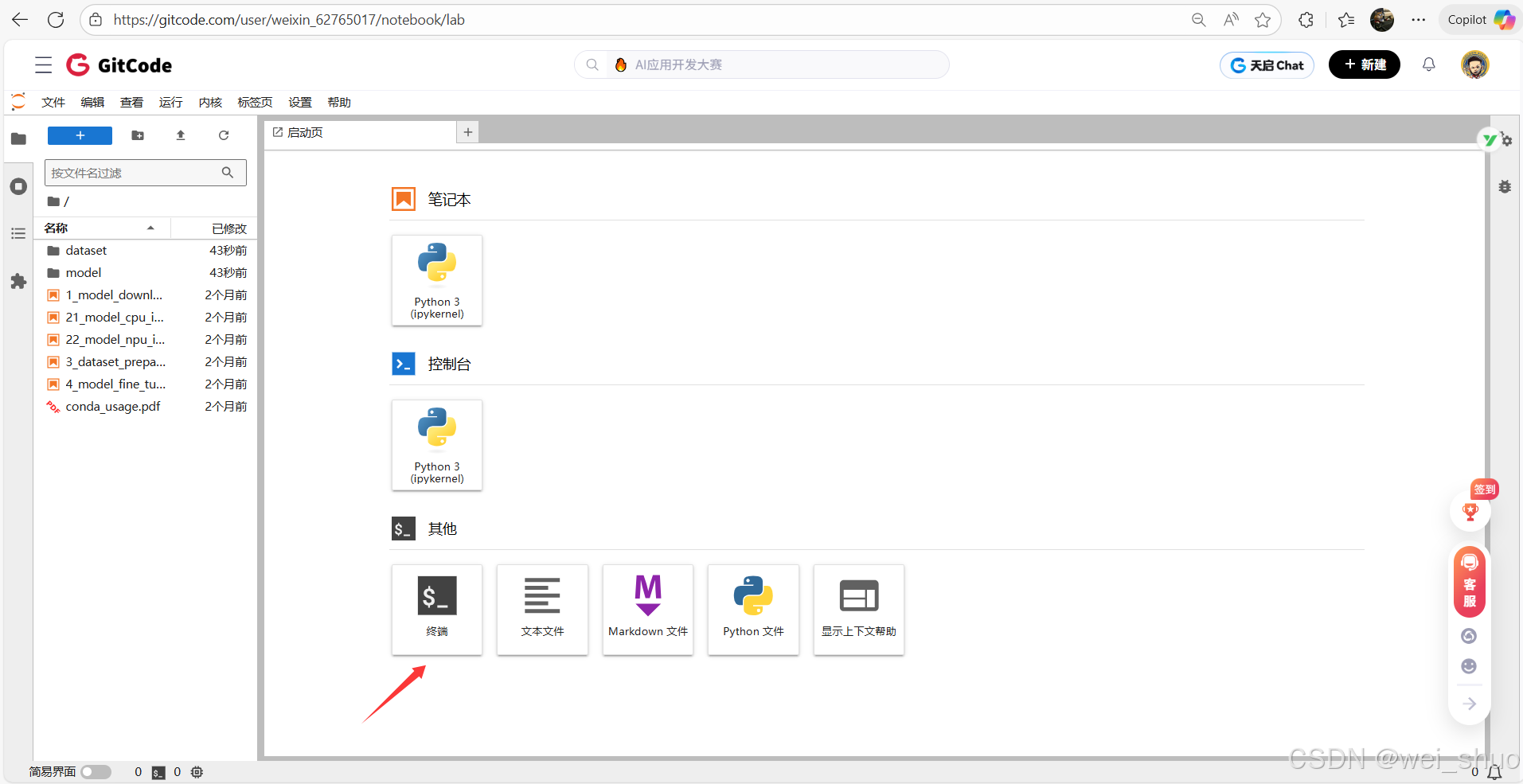The image size is (1523, 784).
Task: Click the kernel status icon in status bar
Action: (x=197, y=772)
